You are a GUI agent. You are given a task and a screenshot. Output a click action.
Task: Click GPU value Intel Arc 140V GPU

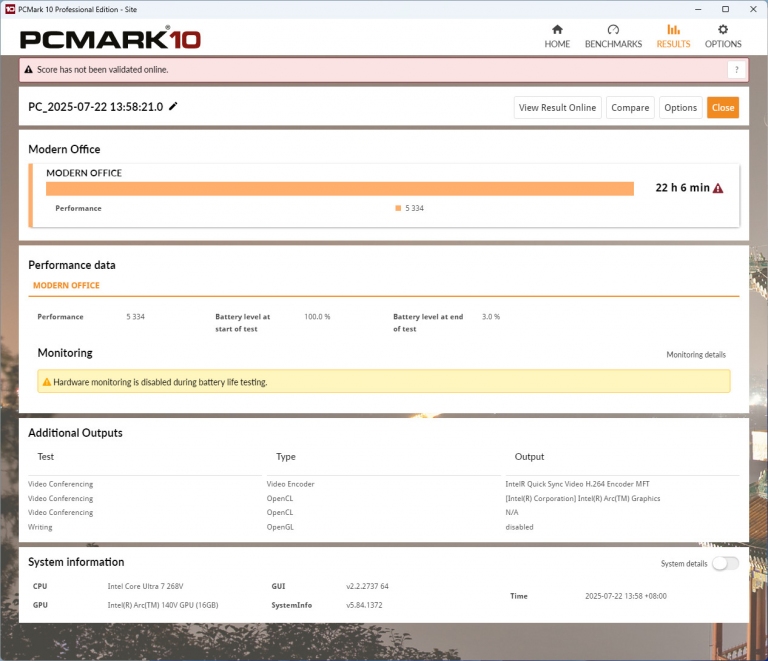coord(163,605)
